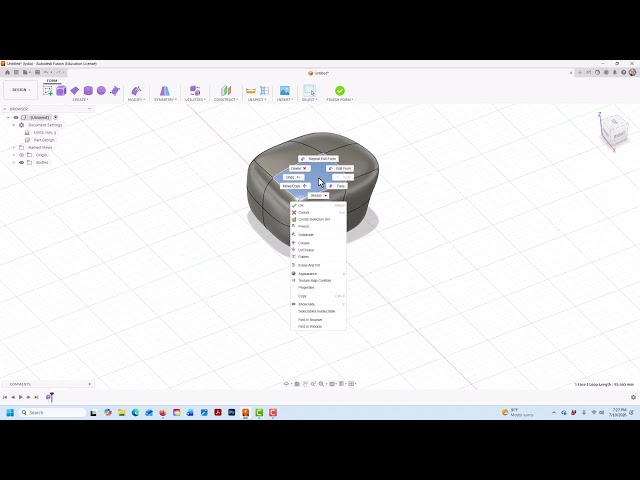Viewport: 640px width, 480px height.
Task: Click the Grid and Snaps icon
Action: click(341, 384)
